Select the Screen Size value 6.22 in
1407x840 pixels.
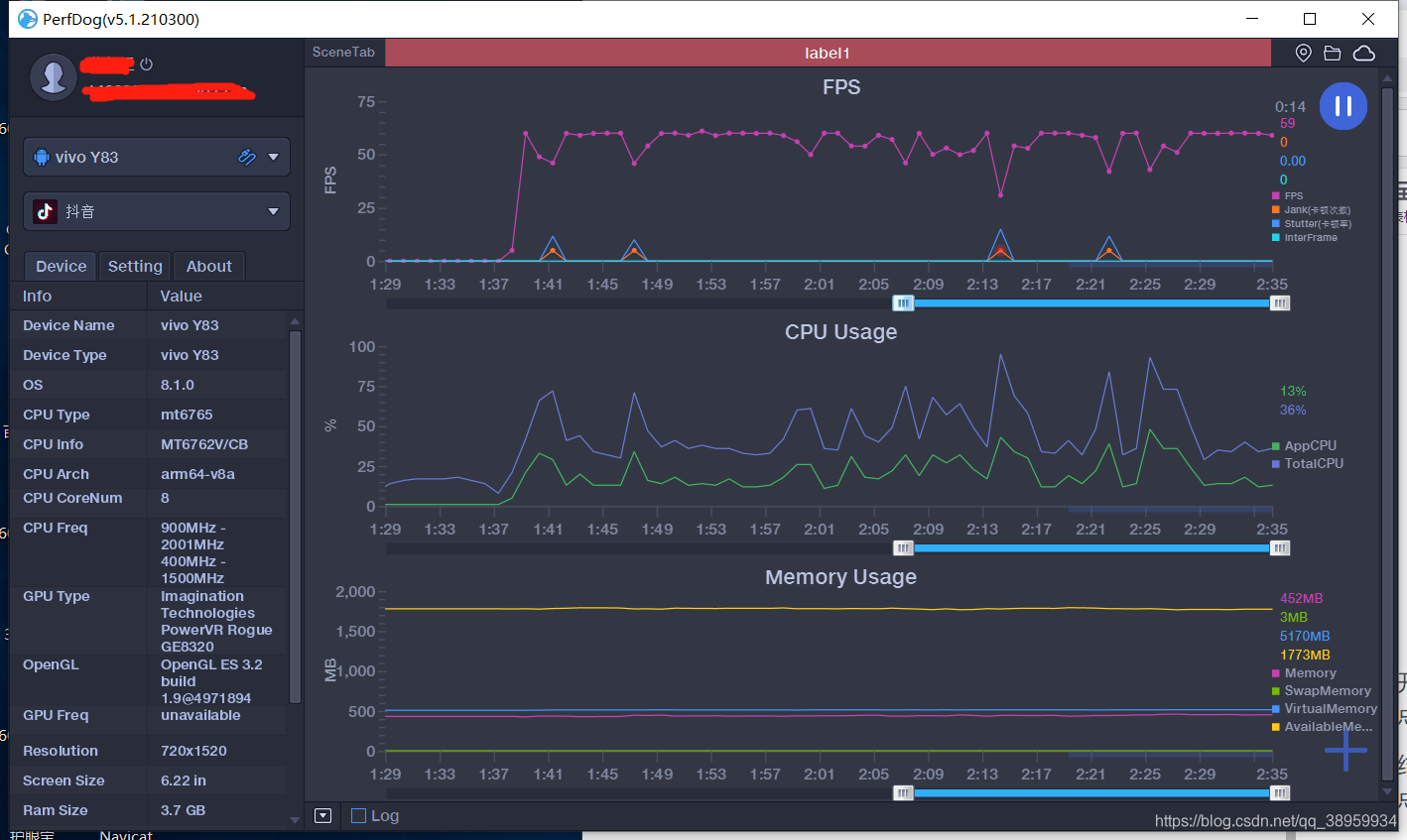coord(184,780)
